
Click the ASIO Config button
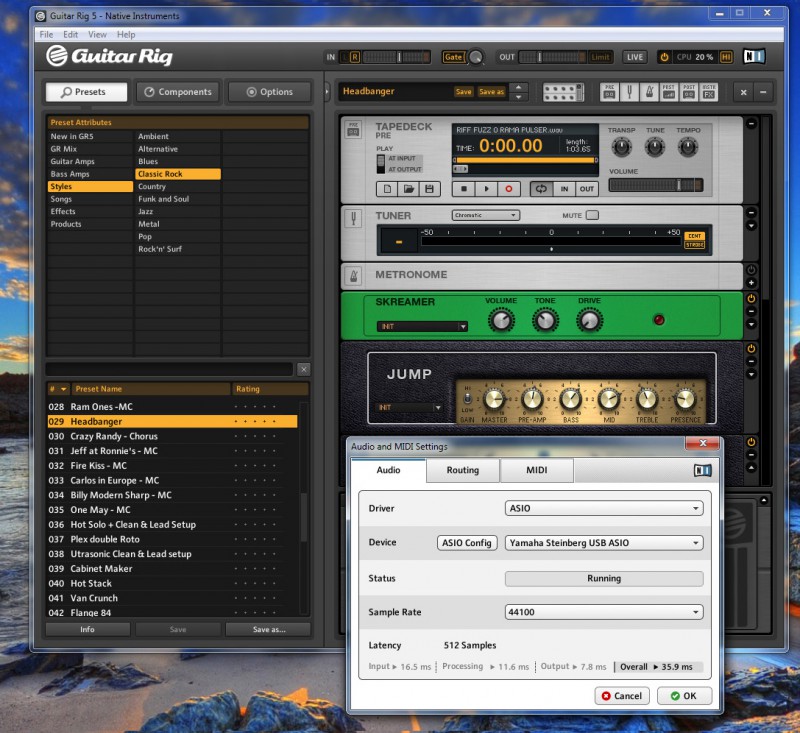(x=467, y=543)
